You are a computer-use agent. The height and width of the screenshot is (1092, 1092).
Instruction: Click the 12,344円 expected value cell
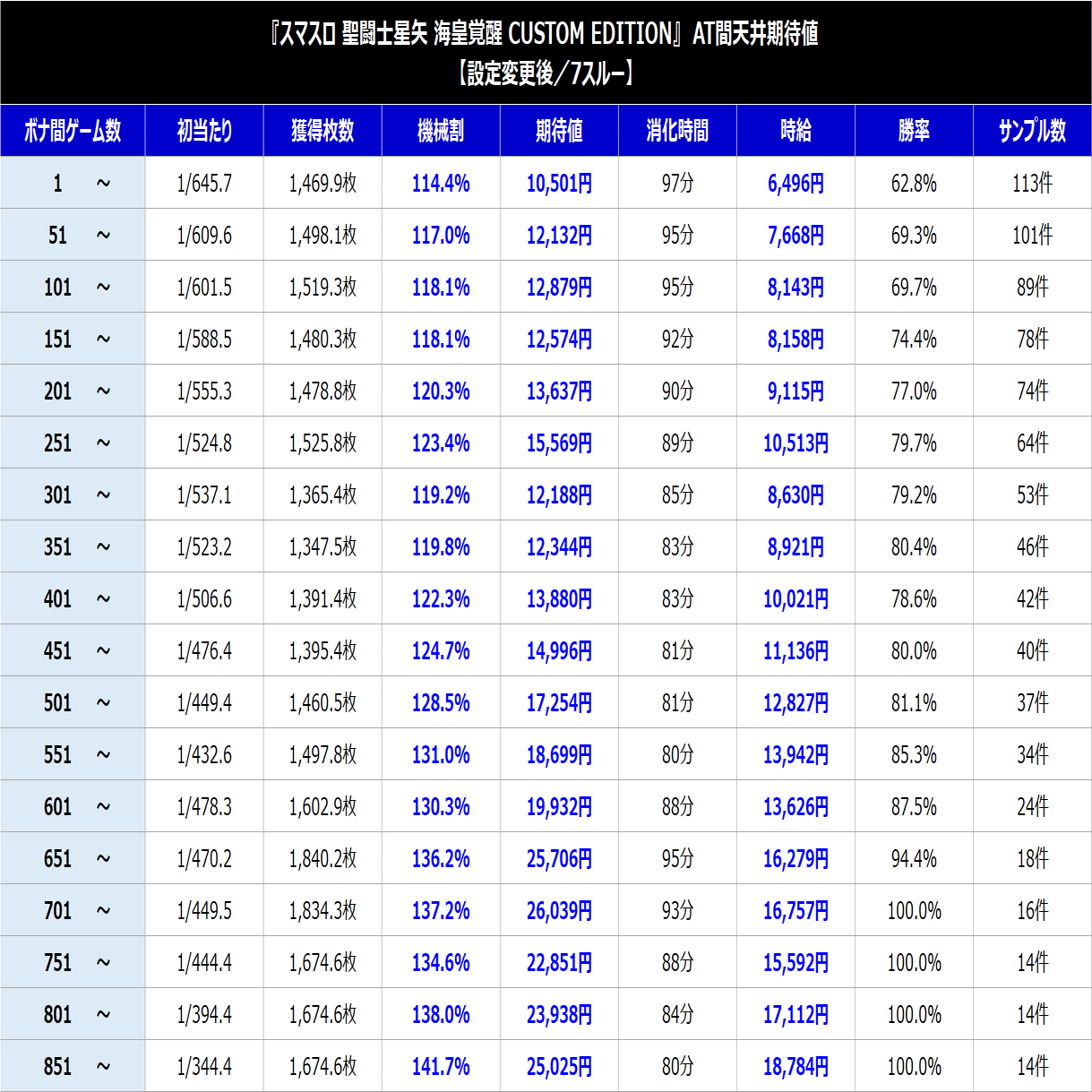(x=559, y=546)
